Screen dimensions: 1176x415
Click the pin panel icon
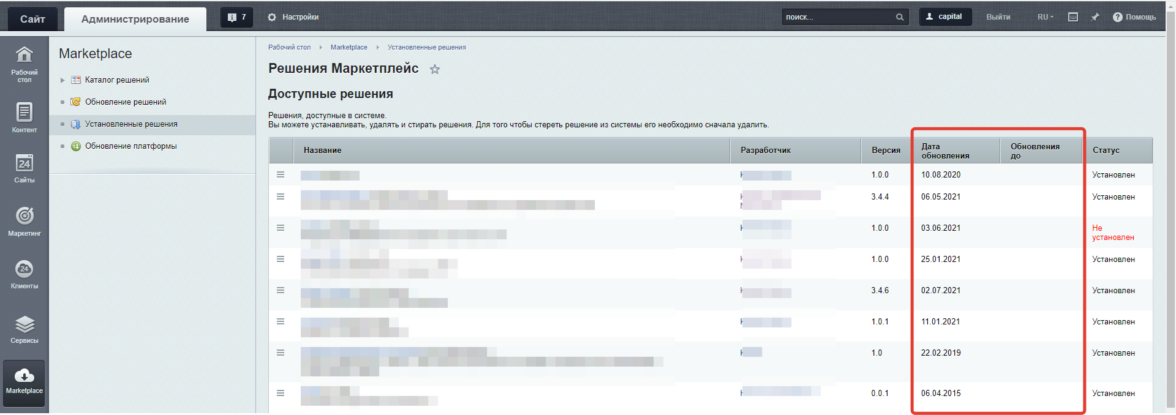(x=1096, y=17)
